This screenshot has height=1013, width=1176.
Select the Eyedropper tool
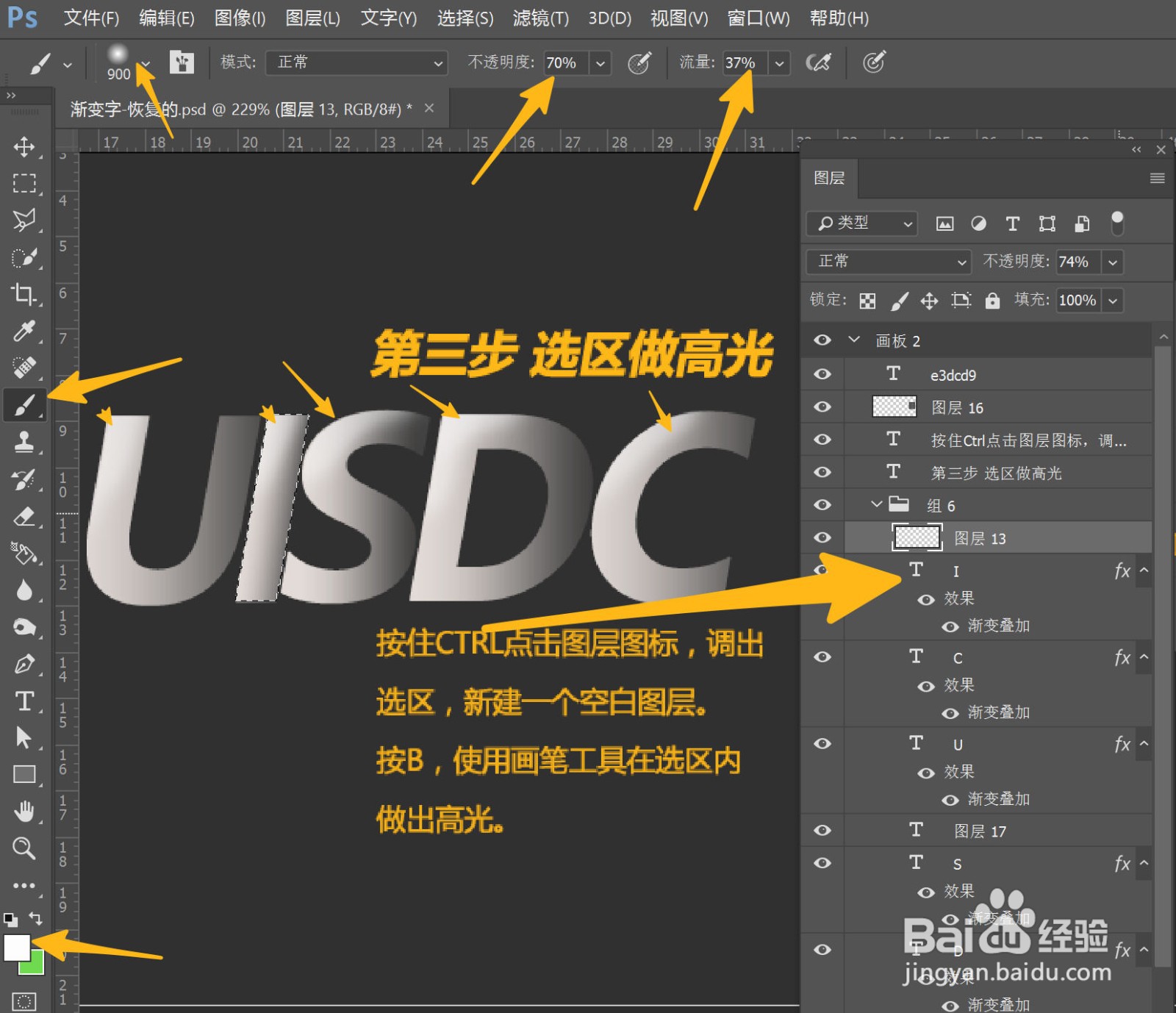click(24, 332)
